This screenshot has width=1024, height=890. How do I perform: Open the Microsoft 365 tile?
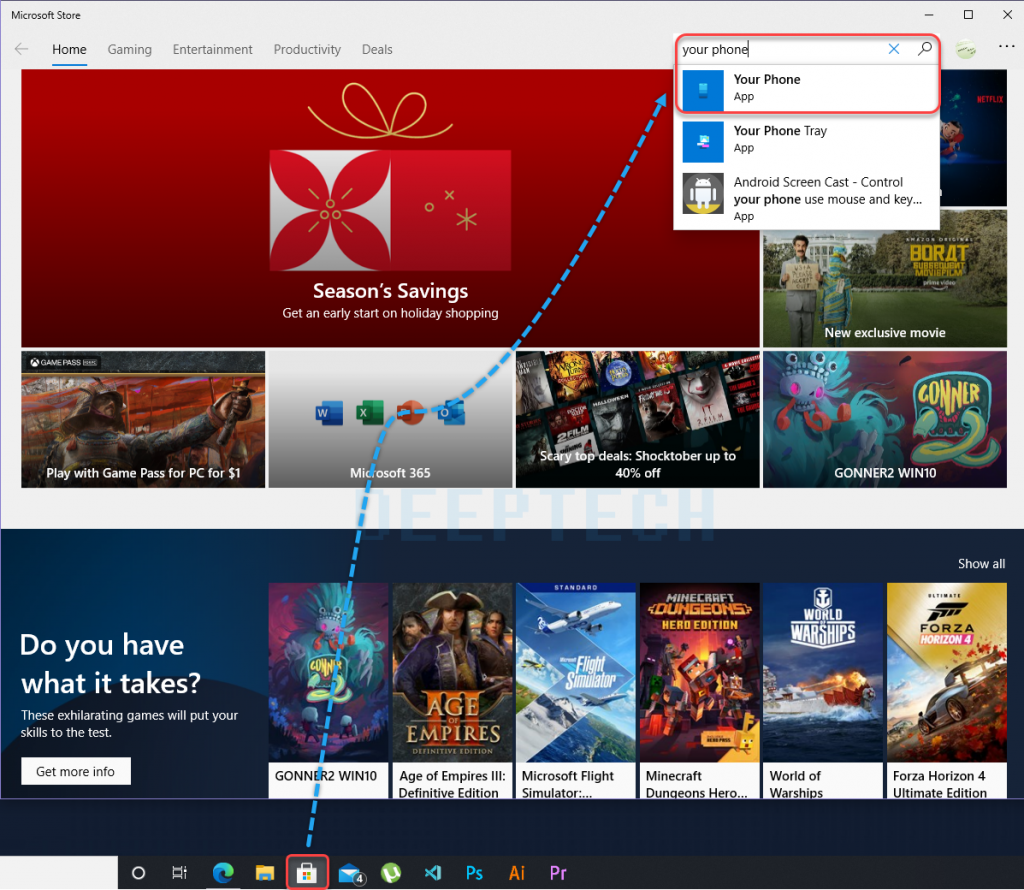coord(390,419)
